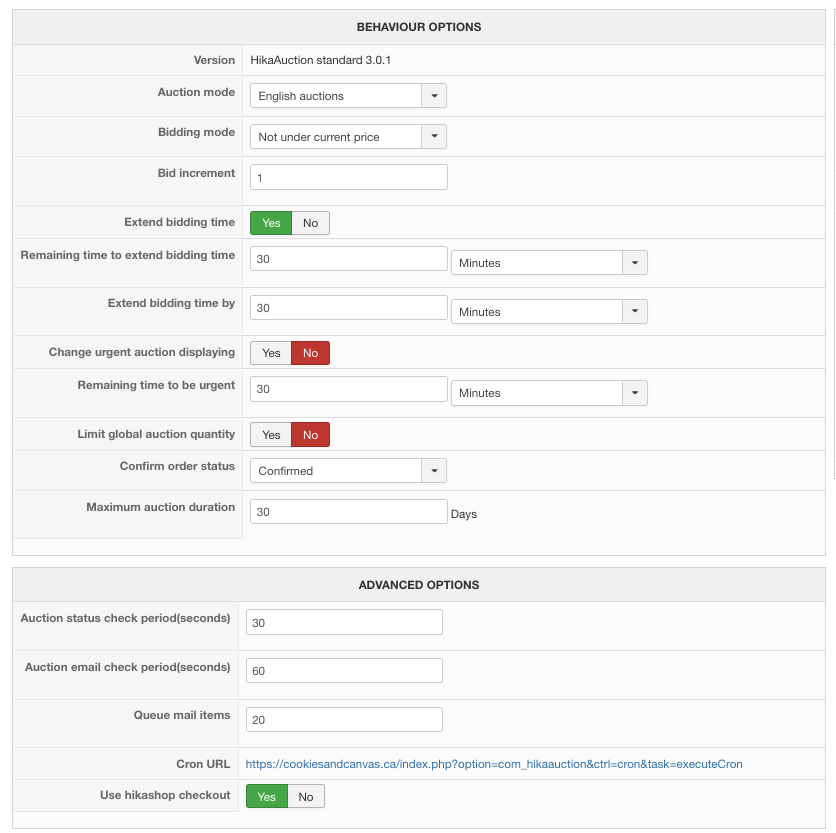
Task: Click the Bid increment input field
Action: pos(348,178)
